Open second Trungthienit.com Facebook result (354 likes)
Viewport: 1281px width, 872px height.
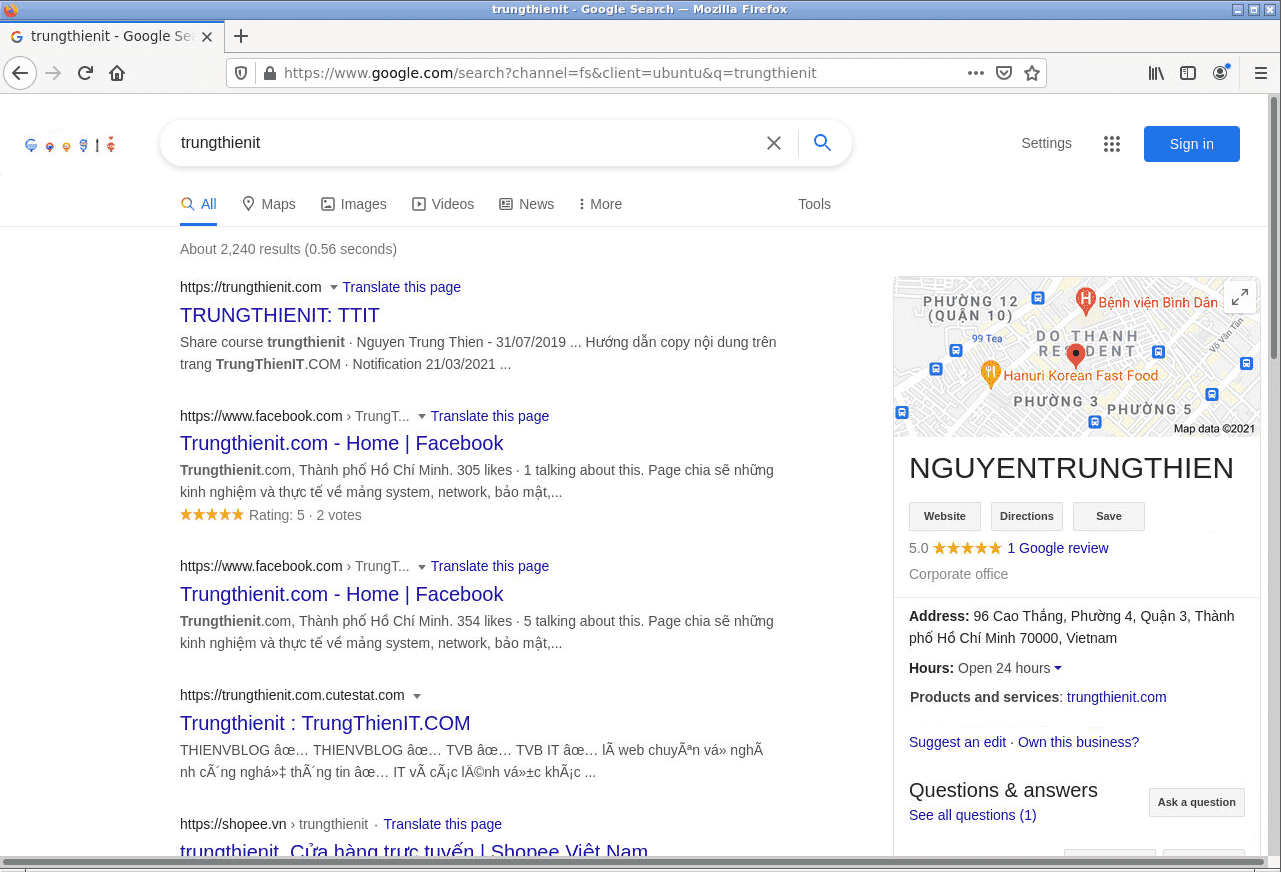point(341,594)
